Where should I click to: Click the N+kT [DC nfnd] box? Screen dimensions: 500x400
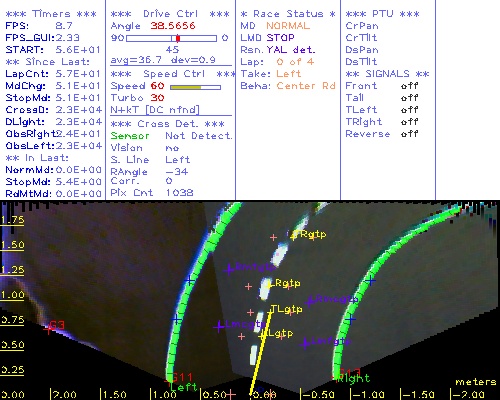155,110
